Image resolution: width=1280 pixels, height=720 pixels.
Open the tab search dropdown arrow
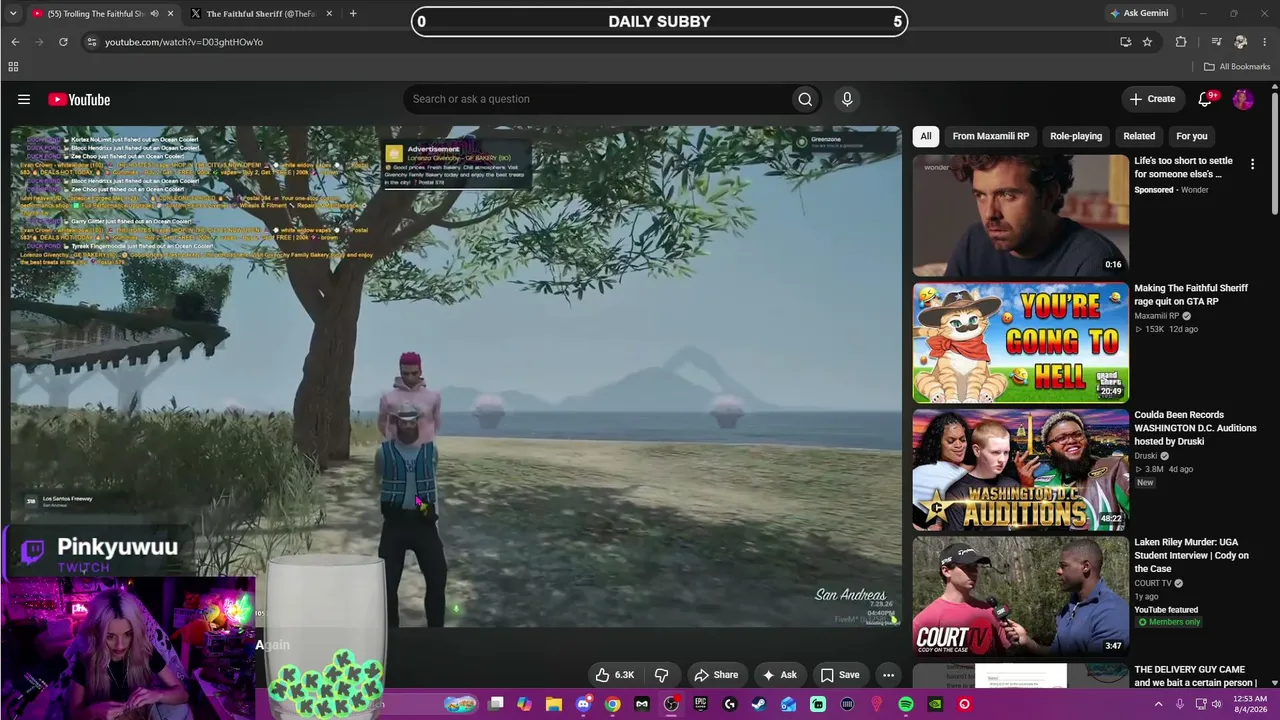point(15,14)
